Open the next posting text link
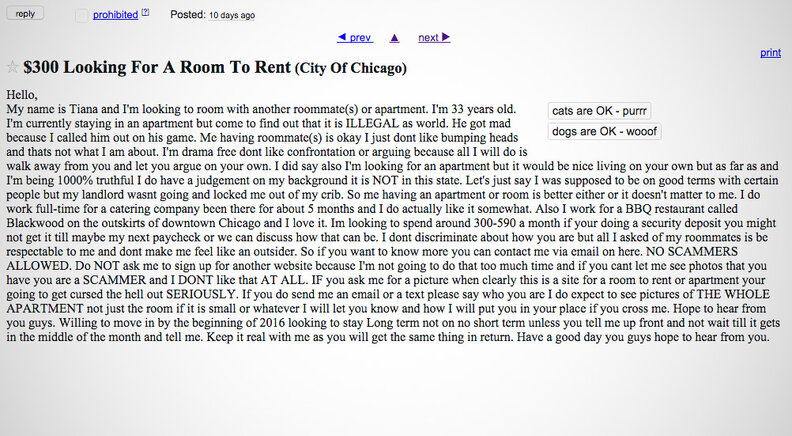792x436 pixels. [x=428, y=38]
